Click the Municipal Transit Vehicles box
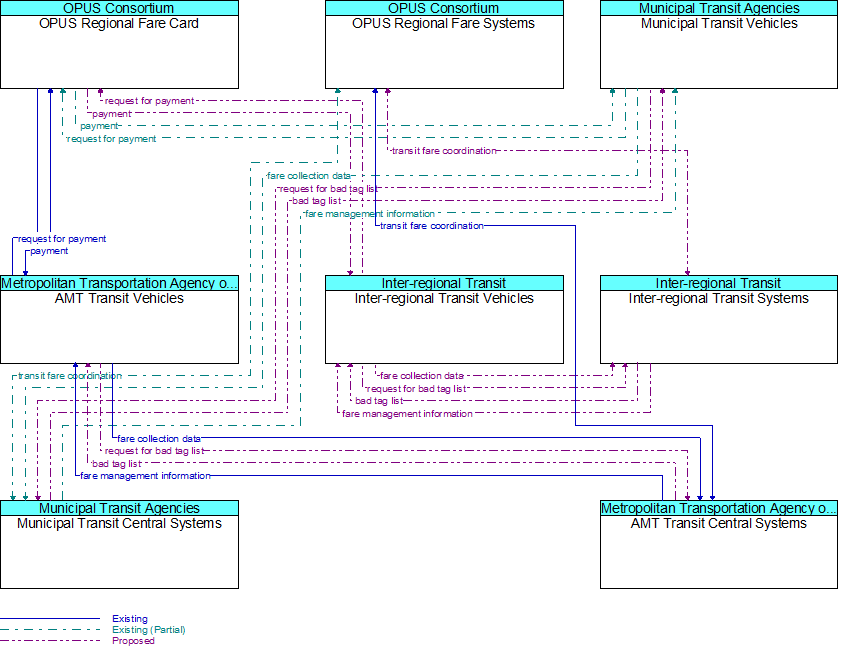Image resolution: width=847 pixels, height=658 pixels. pos(719,45)
